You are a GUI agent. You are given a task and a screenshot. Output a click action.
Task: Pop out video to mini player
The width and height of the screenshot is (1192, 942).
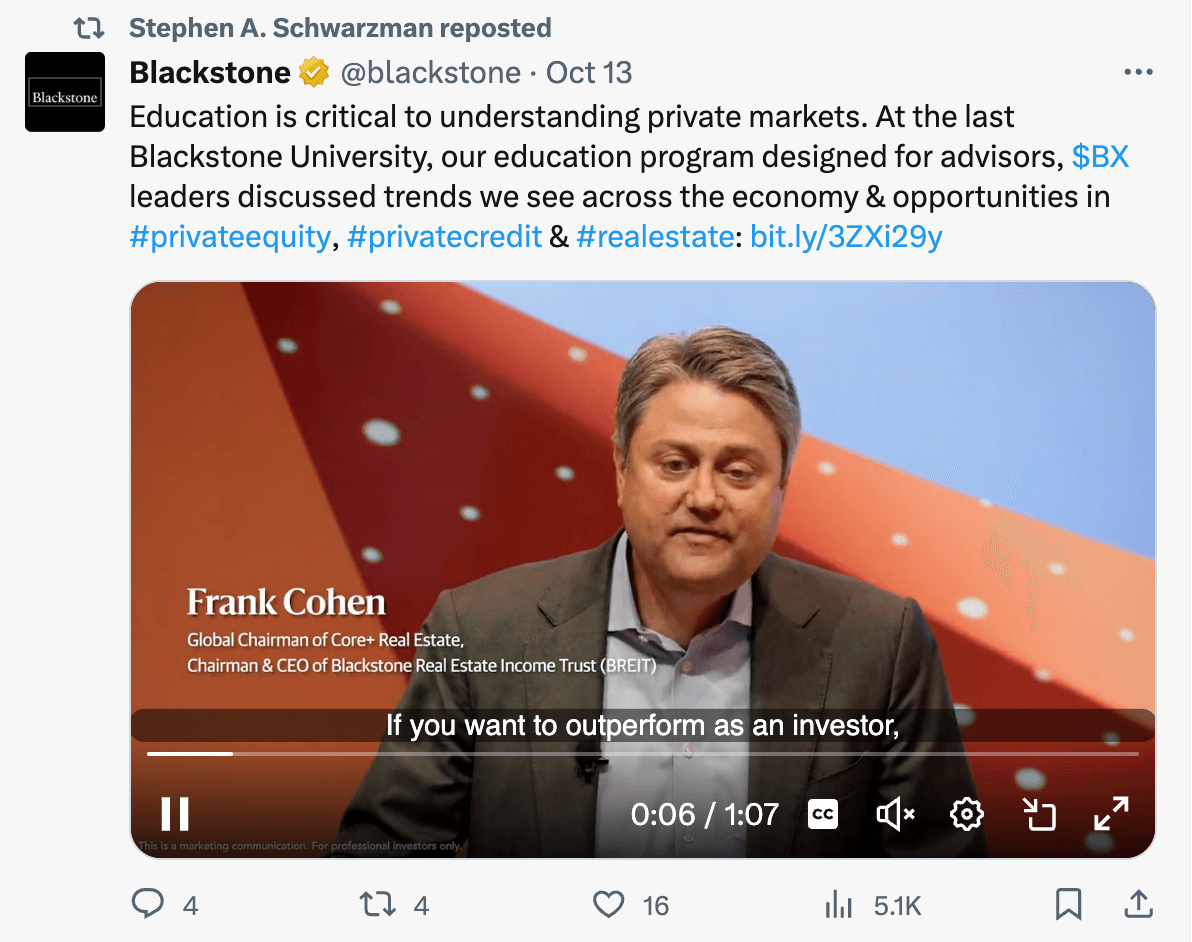[1040, 814]
